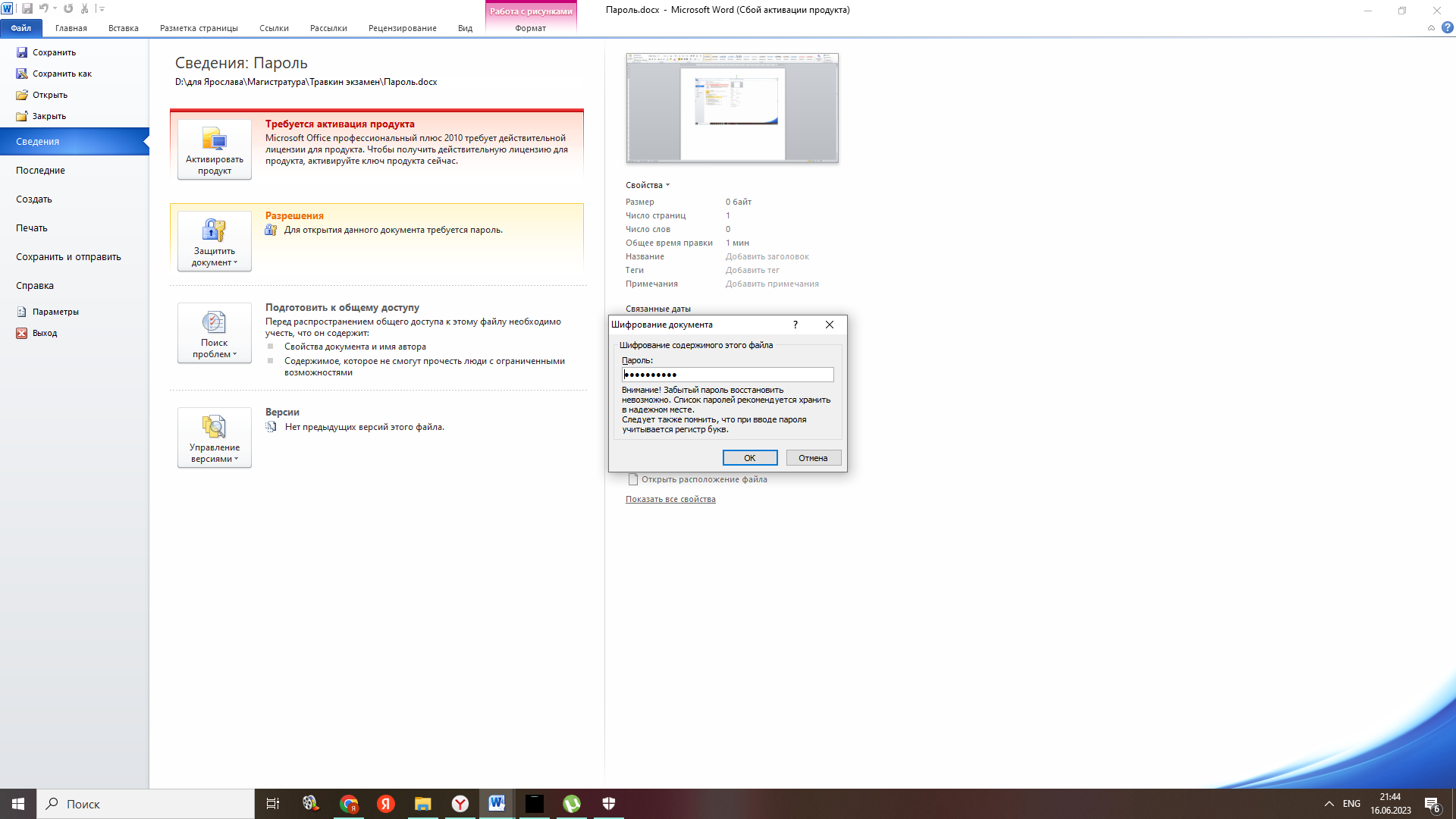Viewport: 1456px width, 819px height.
Task: Click Добавить примечания field
Action: (x=772, y=284)
